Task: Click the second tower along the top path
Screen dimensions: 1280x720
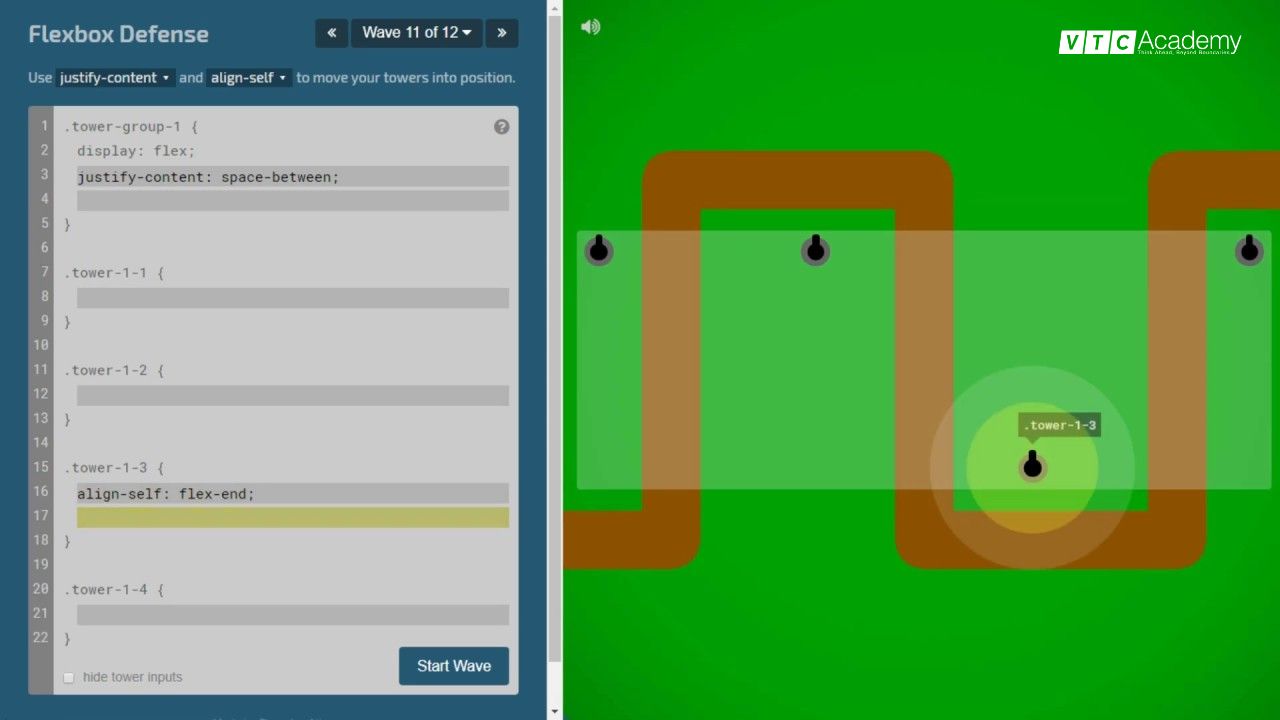Action: click(x=815, y=250)
